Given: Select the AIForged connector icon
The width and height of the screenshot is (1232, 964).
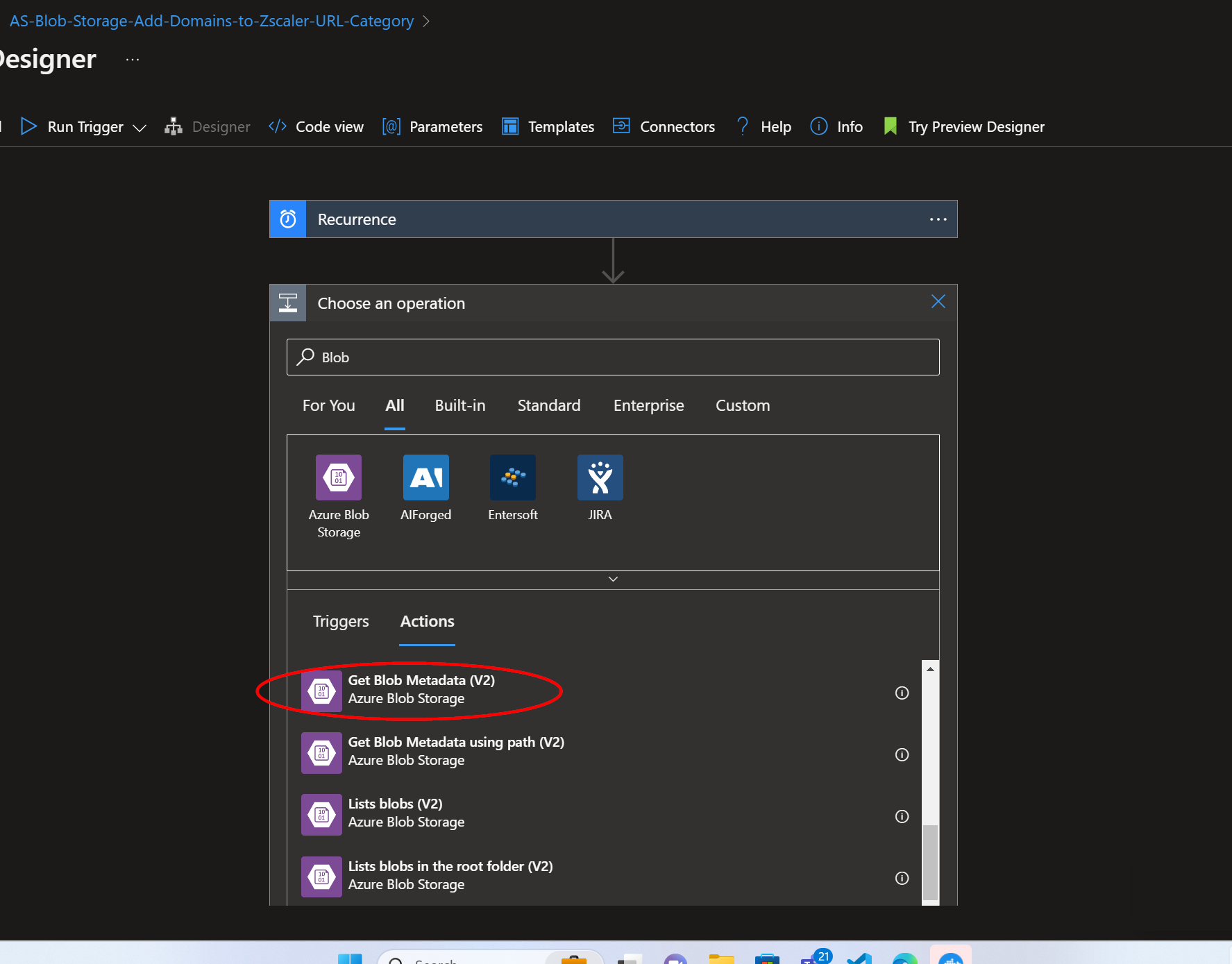Looking at the screenshot, I should 426,477.
